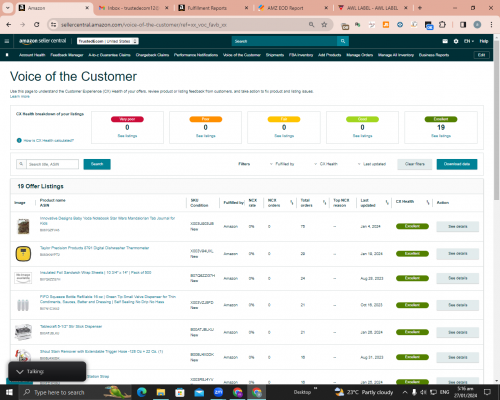Open the Chrome three-dot menu
Screen dimensions: 500x400
[x=491, y=25]
